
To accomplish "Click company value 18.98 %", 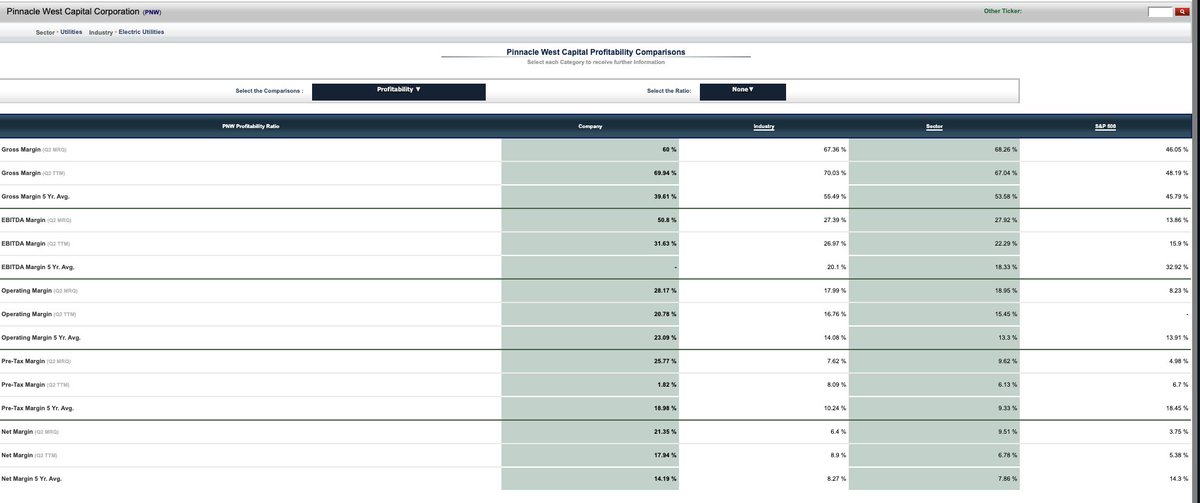I will click(665, 408).
